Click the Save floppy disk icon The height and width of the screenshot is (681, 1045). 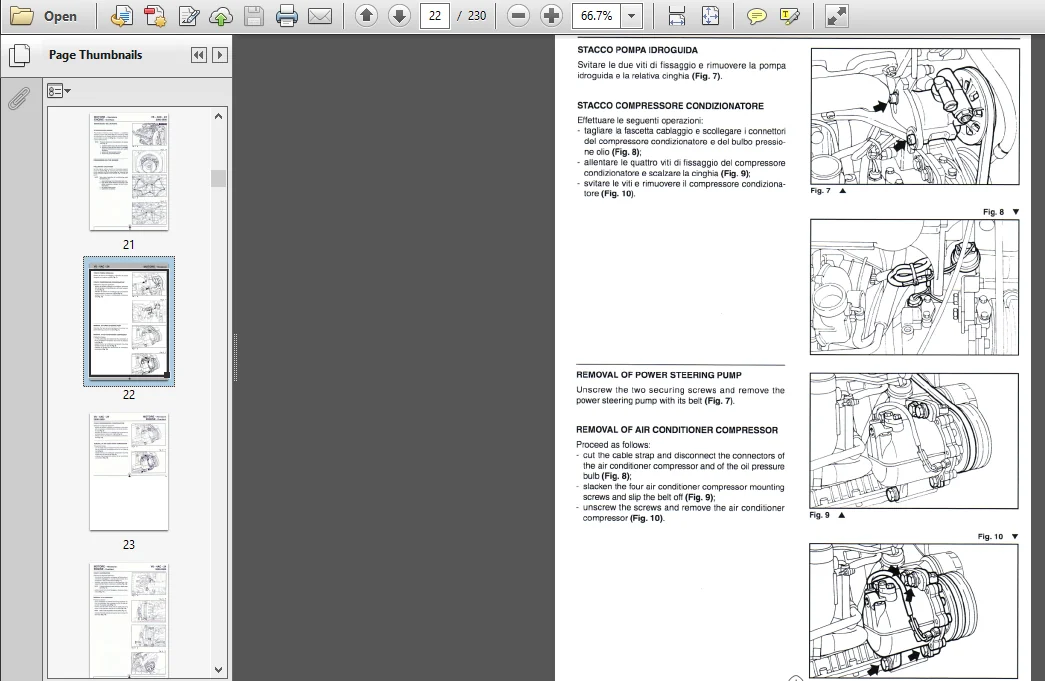[254, 16]
